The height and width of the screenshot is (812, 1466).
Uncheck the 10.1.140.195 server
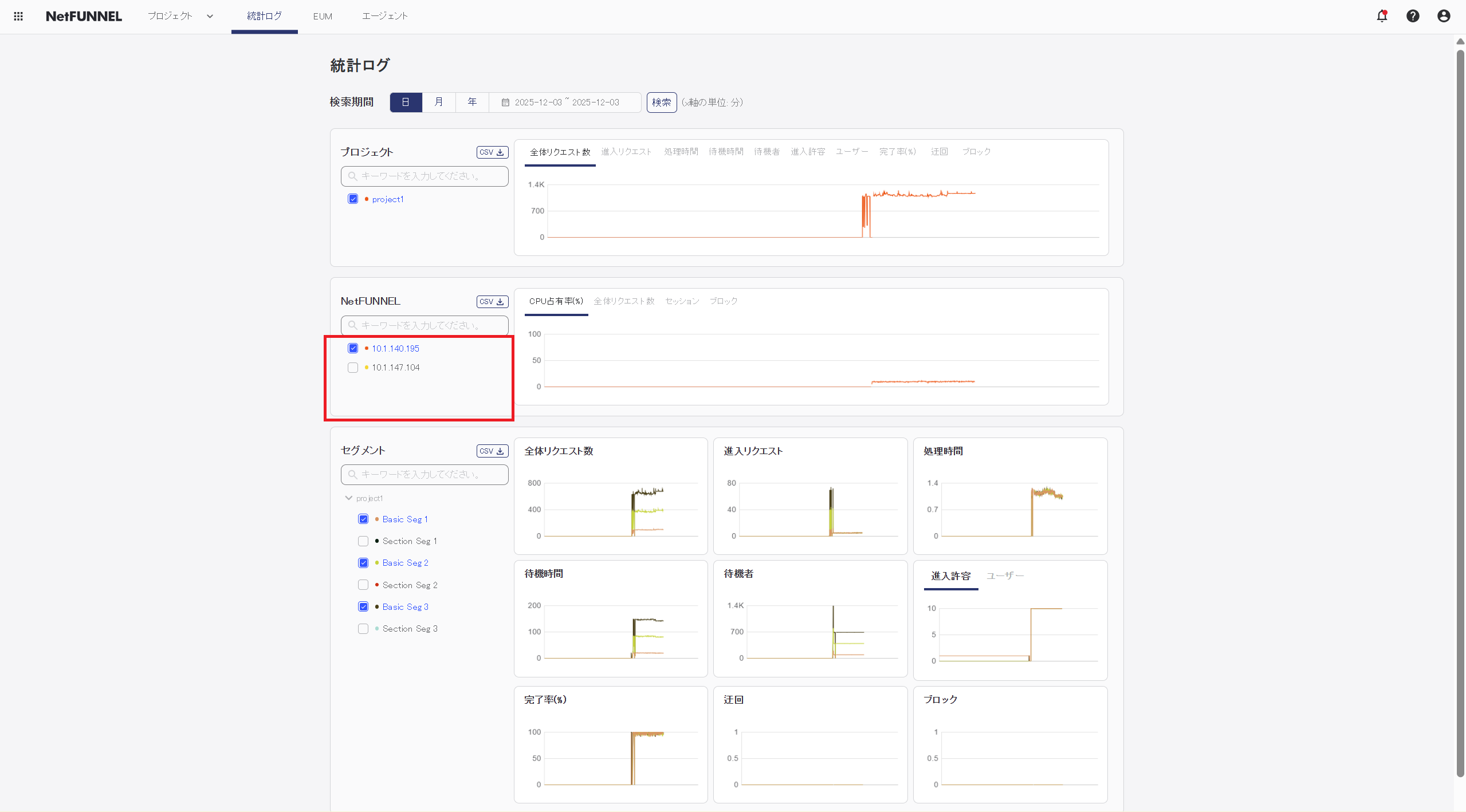(353, 348)
